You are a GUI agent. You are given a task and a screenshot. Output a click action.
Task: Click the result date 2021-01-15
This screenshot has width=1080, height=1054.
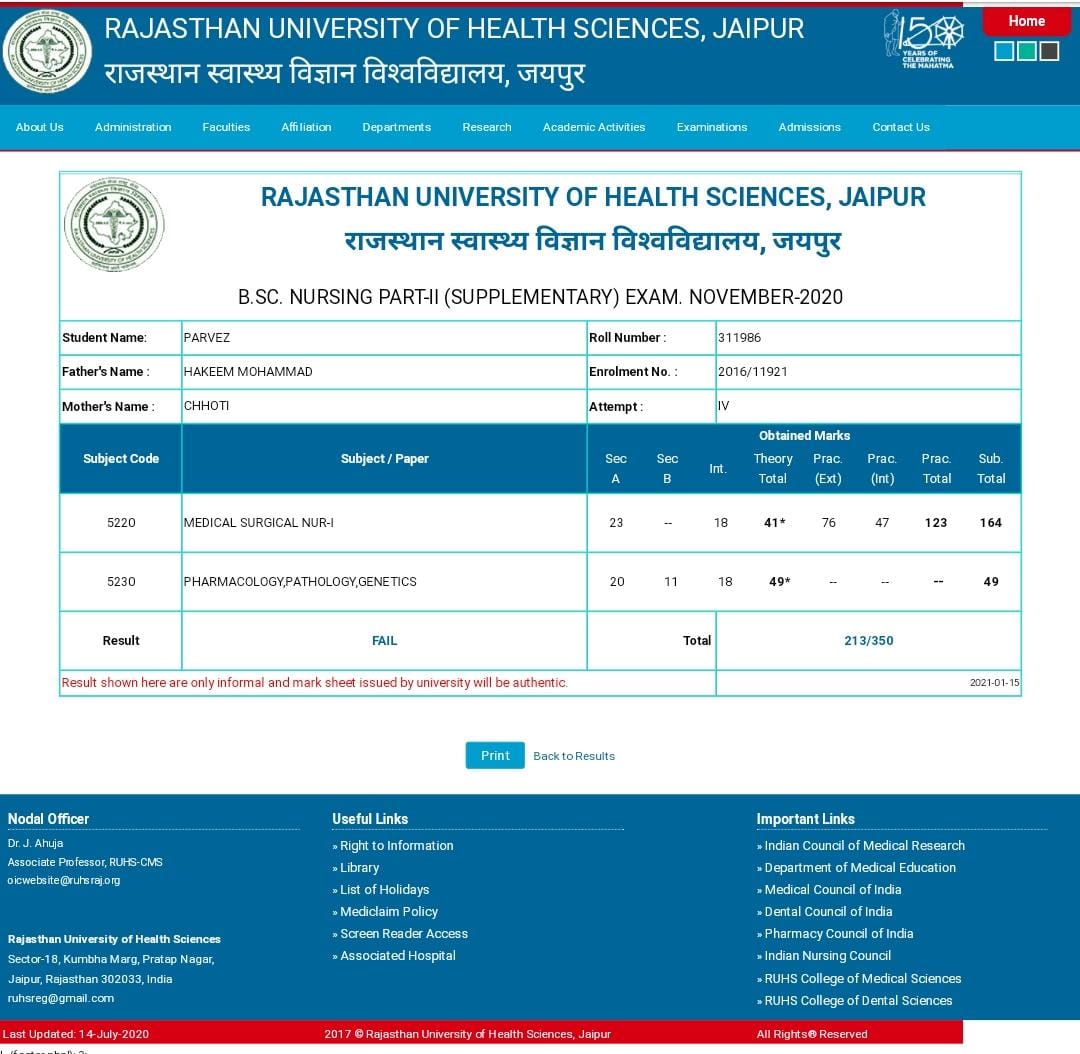coord(994,683)
